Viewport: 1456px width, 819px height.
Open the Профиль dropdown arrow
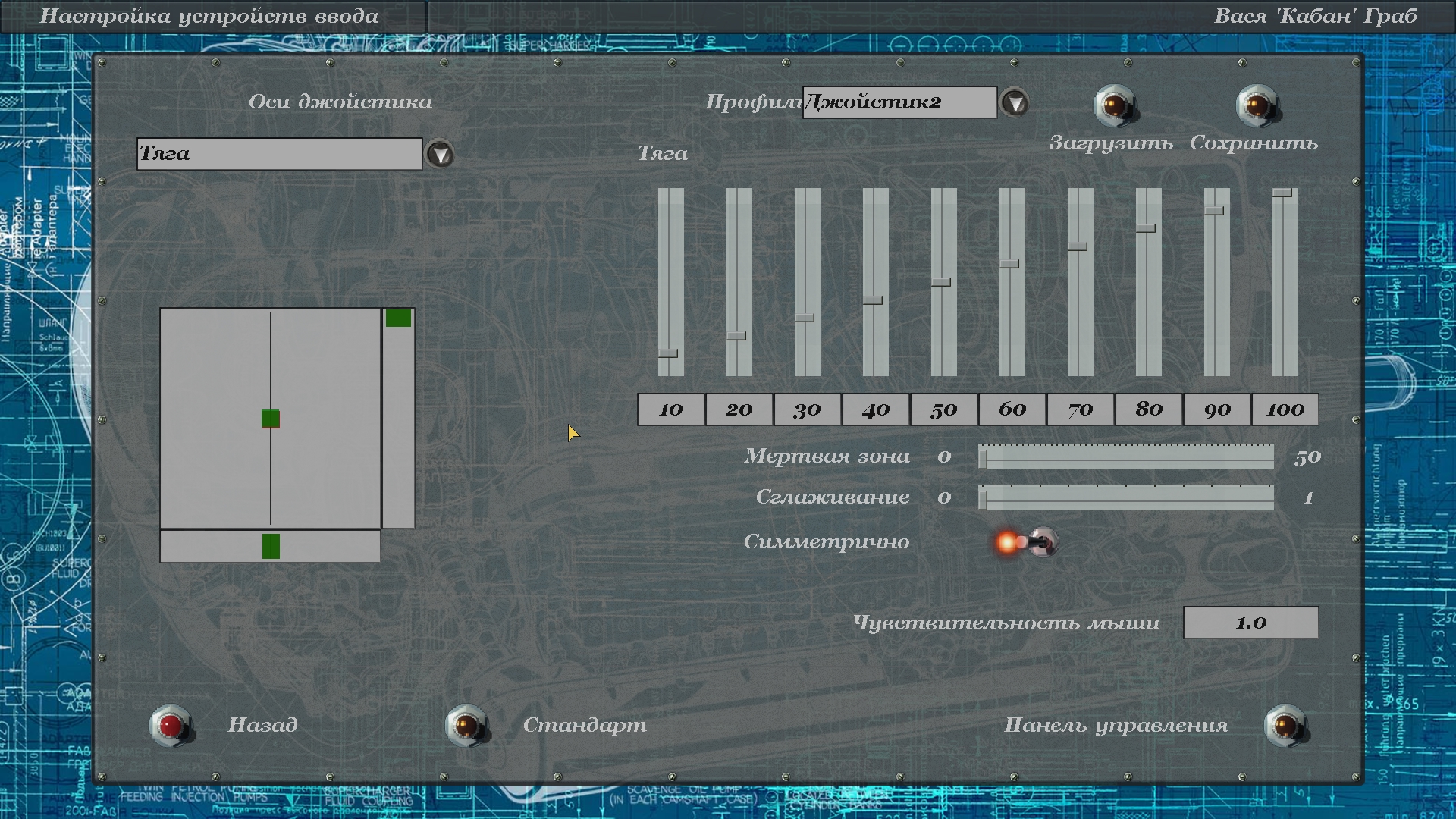1014,102
